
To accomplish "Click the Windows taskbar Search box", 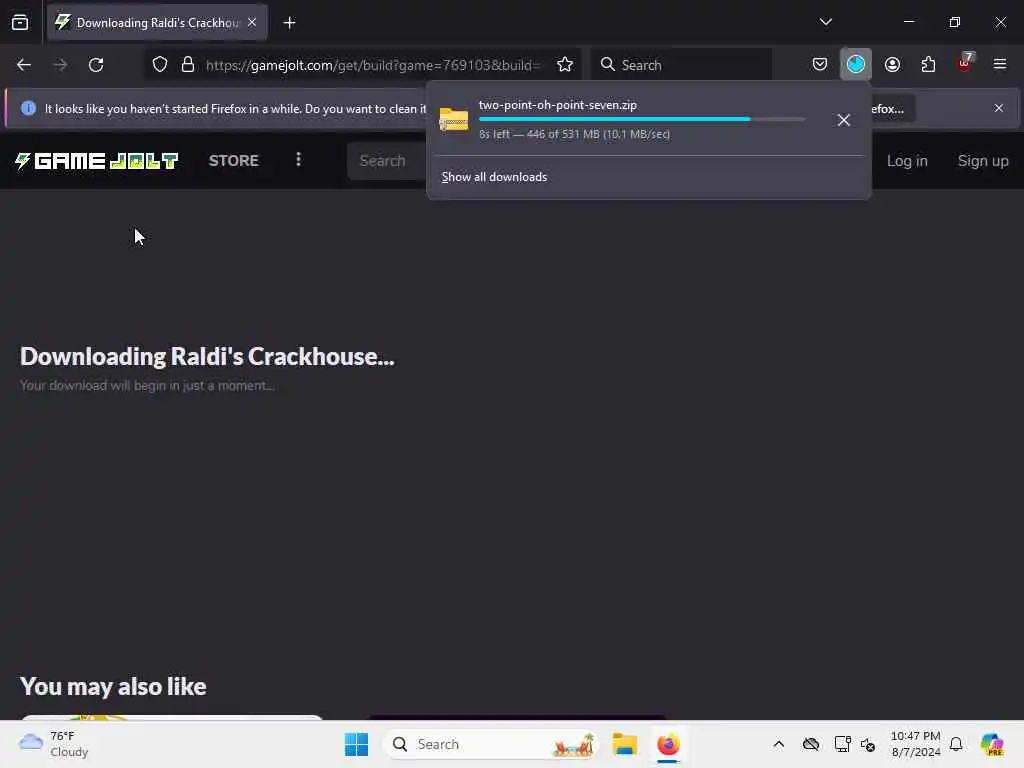I will click(490, 744).
